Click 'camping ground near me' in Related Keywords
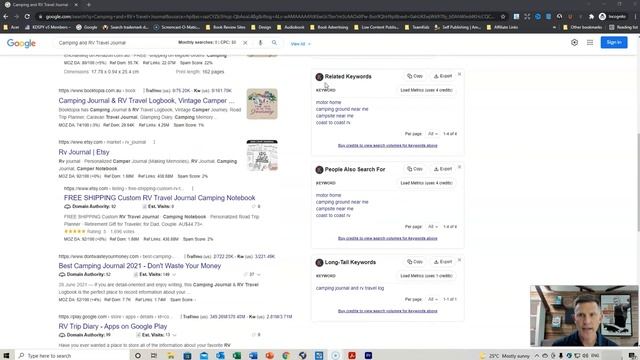 342,109
